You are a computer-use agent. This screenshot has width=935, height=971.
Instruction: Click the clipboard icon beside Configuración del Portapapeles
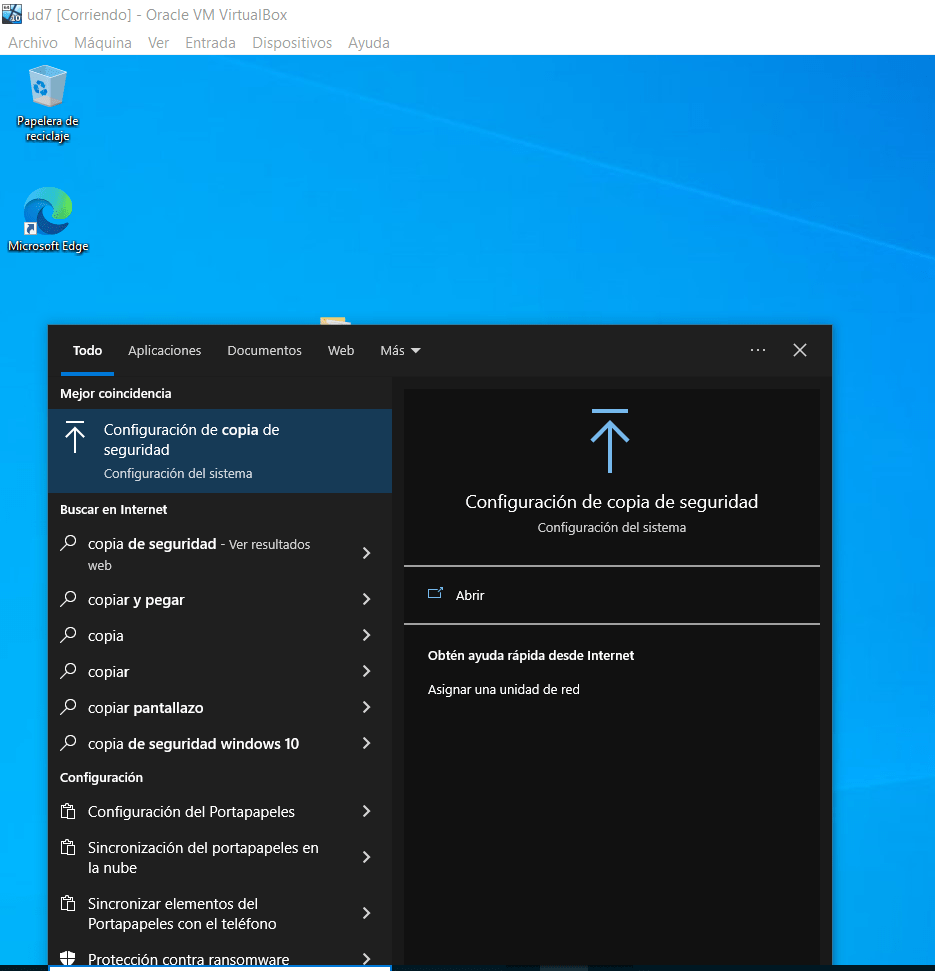[68, 812]
